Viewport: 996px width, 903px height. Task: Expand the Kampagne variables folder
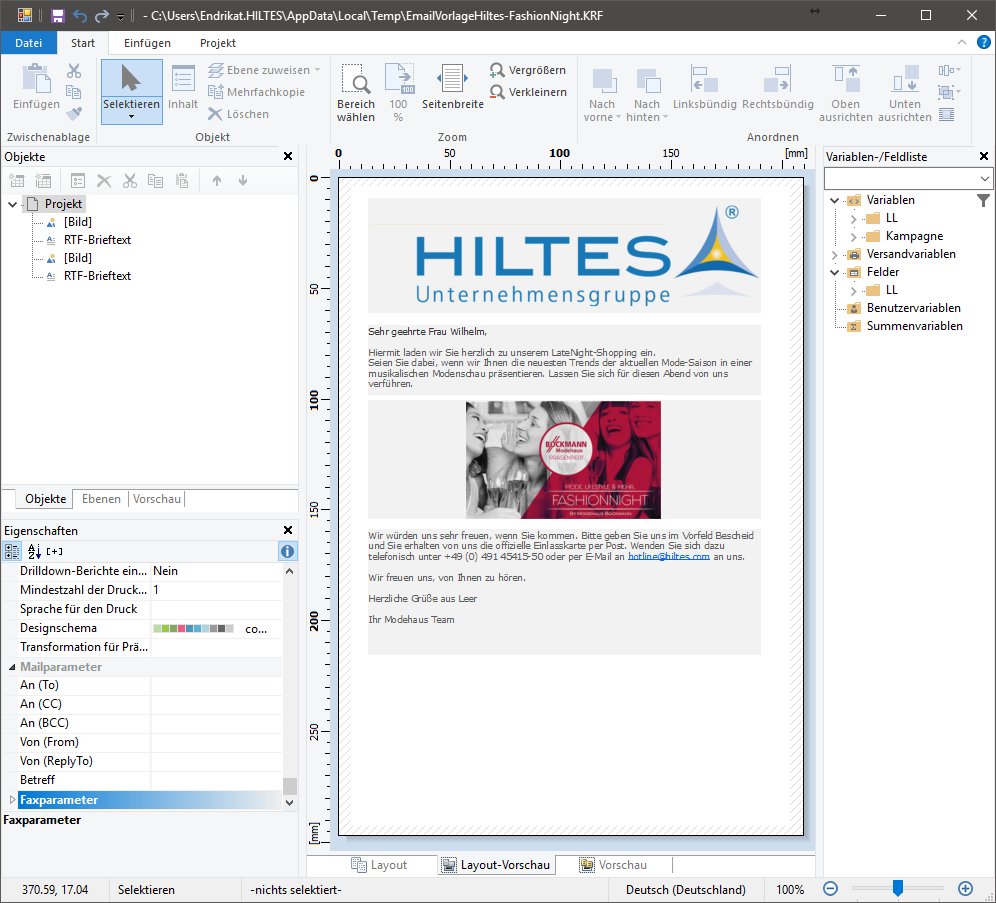[853, 236]
